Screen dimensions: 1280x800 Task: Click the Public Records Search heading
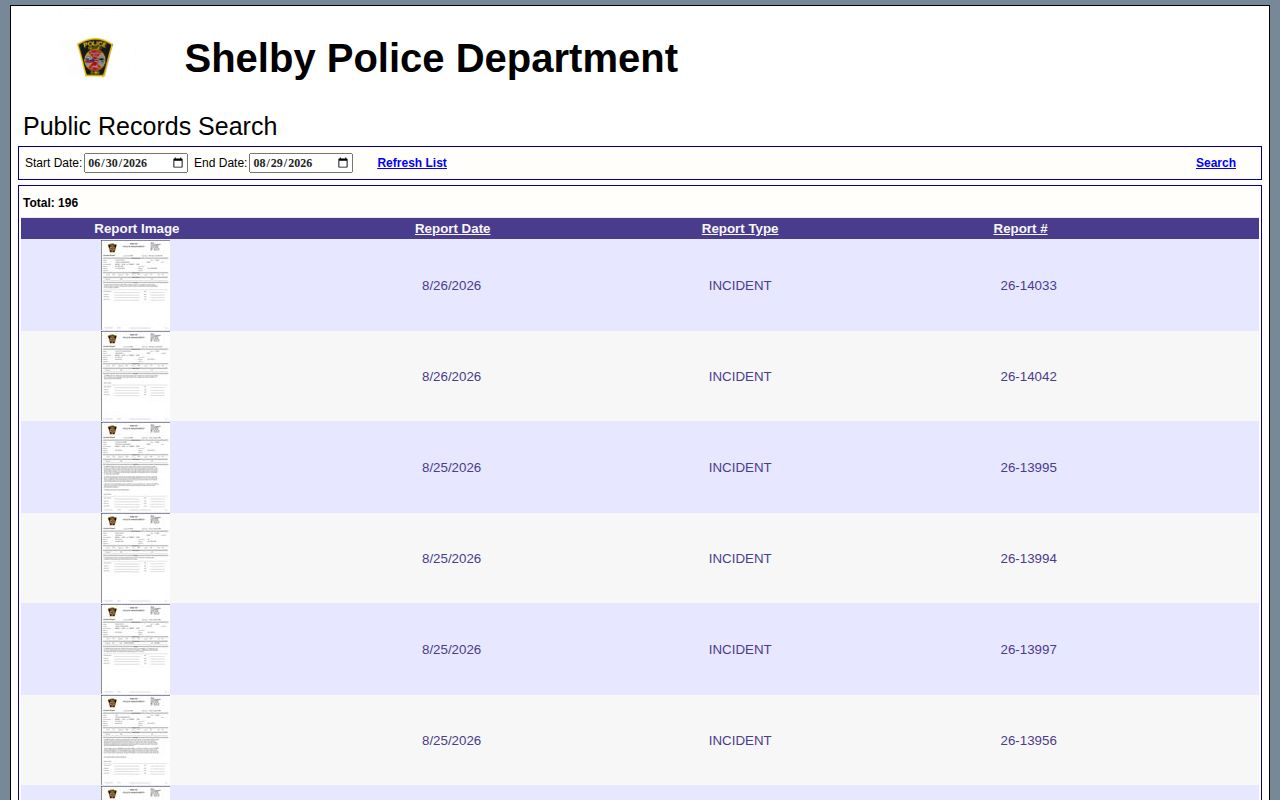[x=150, y=126]
